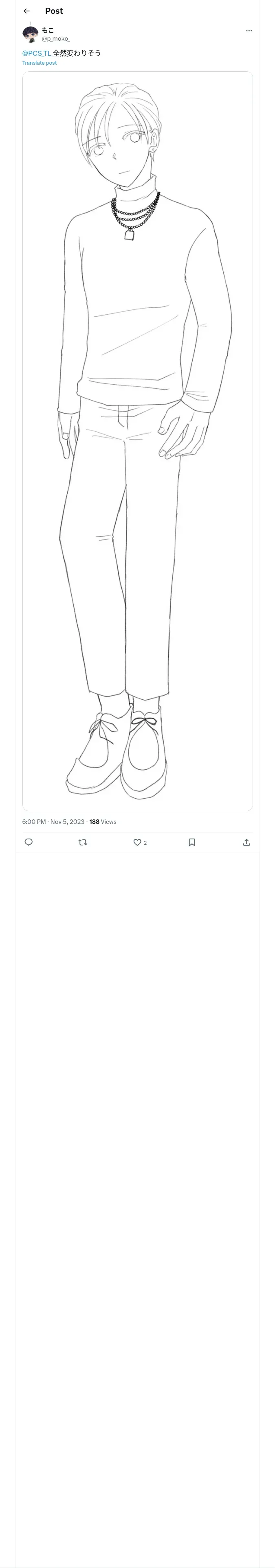
Task: Open the more options ellipsis menu
Action: click(249, 31)
